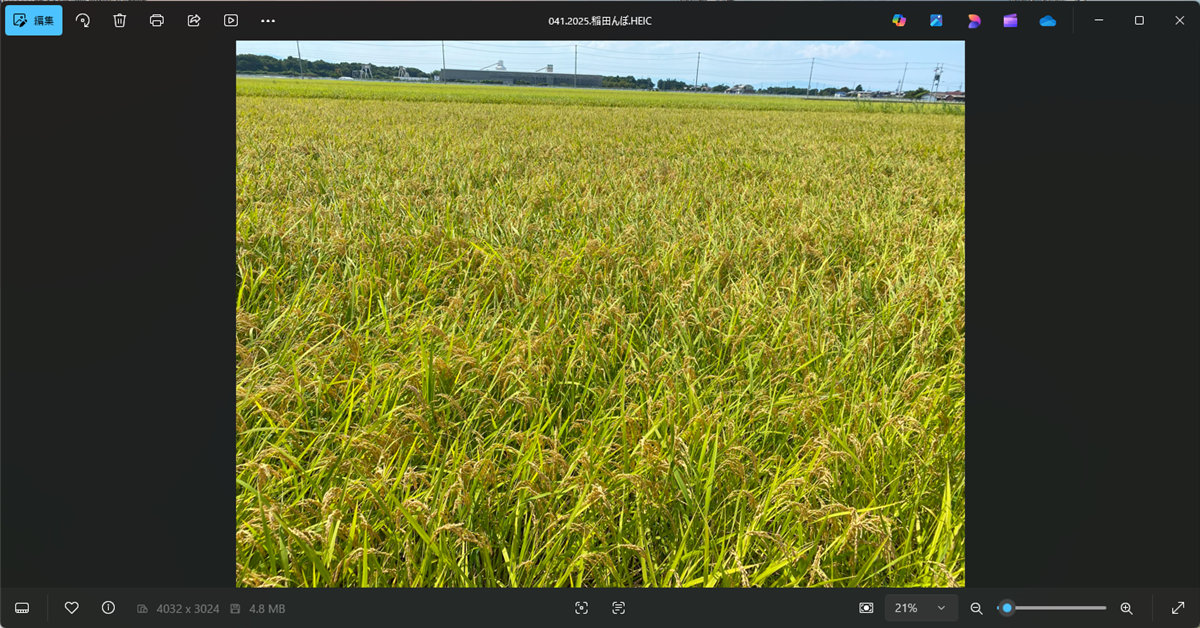Start the slideshow with the play icon

(231, 20)
